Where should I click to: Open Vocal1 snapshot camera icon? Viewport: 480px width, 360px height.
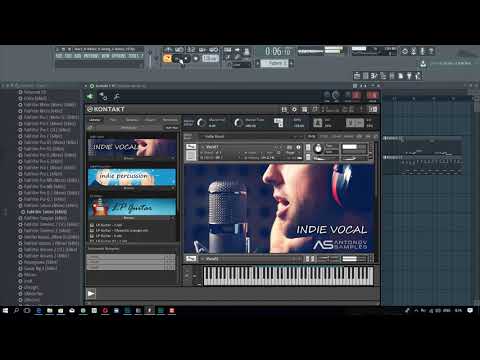(290, 147)
